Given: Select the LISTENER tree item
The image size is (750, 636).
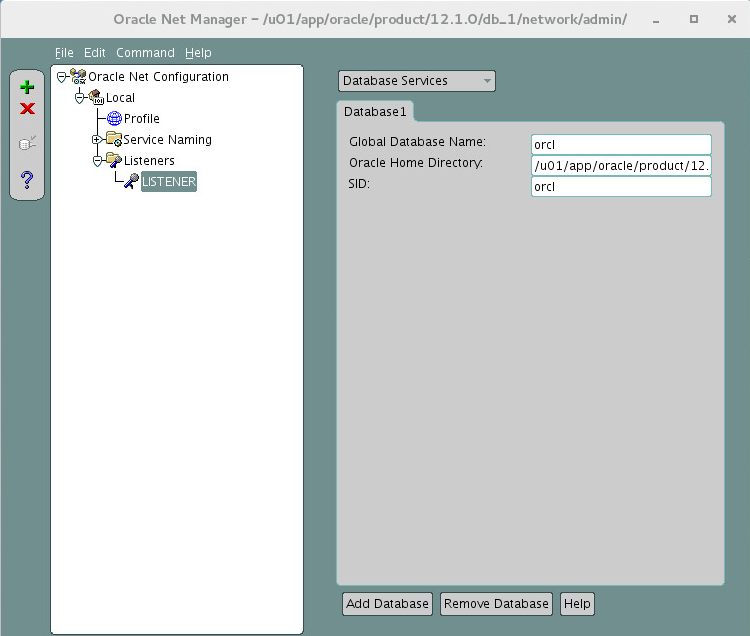Looking at the screenshot, I should (169, 182).
